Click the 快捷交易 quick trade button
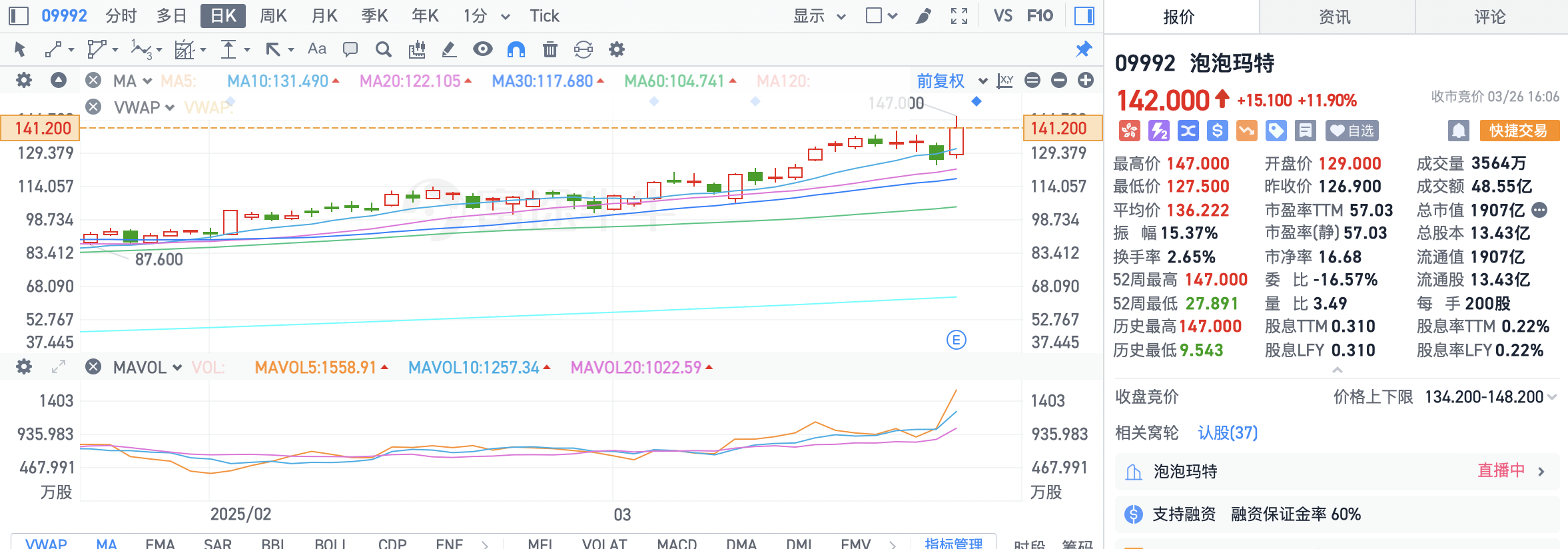The width and height of the screenshot is (1568, 549). (1519, 131)
